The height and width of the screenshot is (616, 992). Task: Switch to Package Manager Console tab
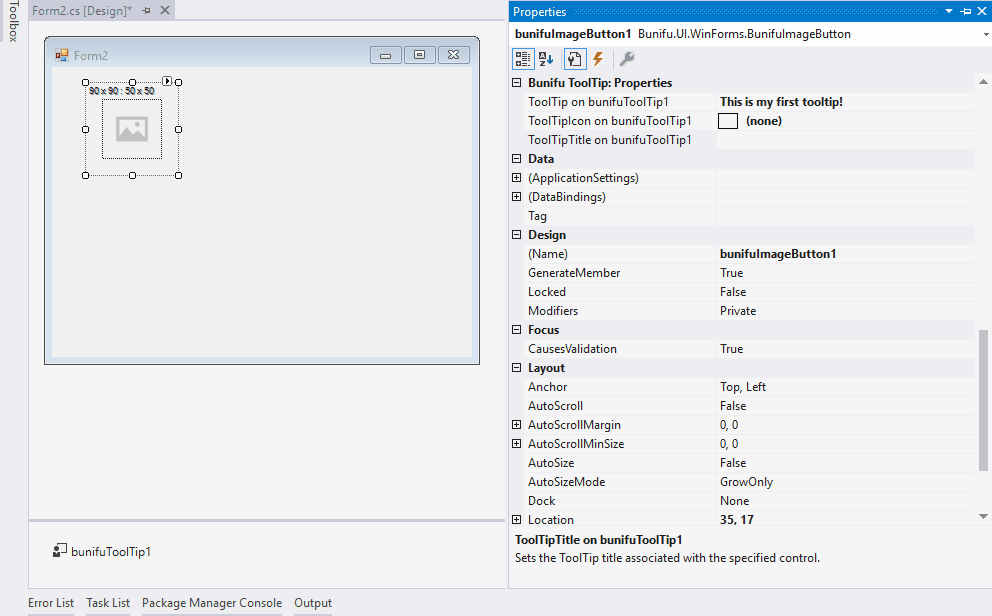(212, 603)
